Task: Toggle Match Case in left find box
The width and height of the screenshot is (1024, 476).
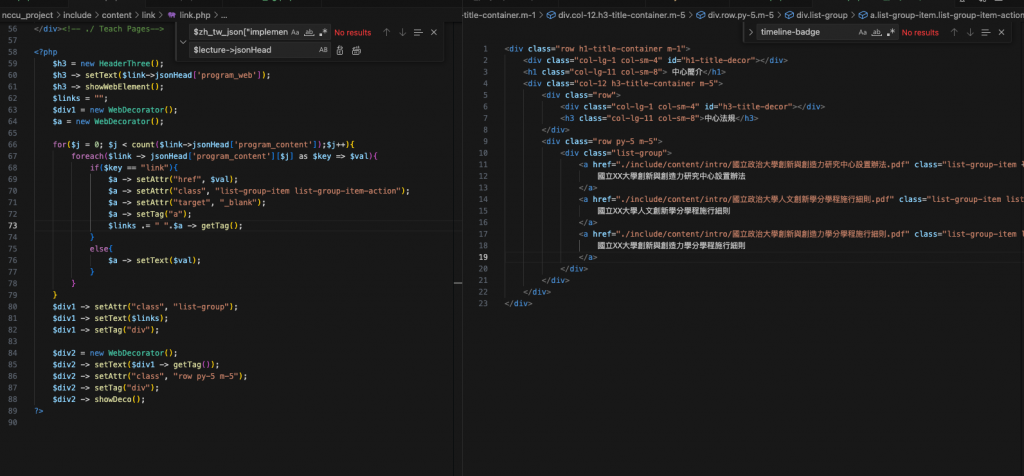Action: [295, 32]
